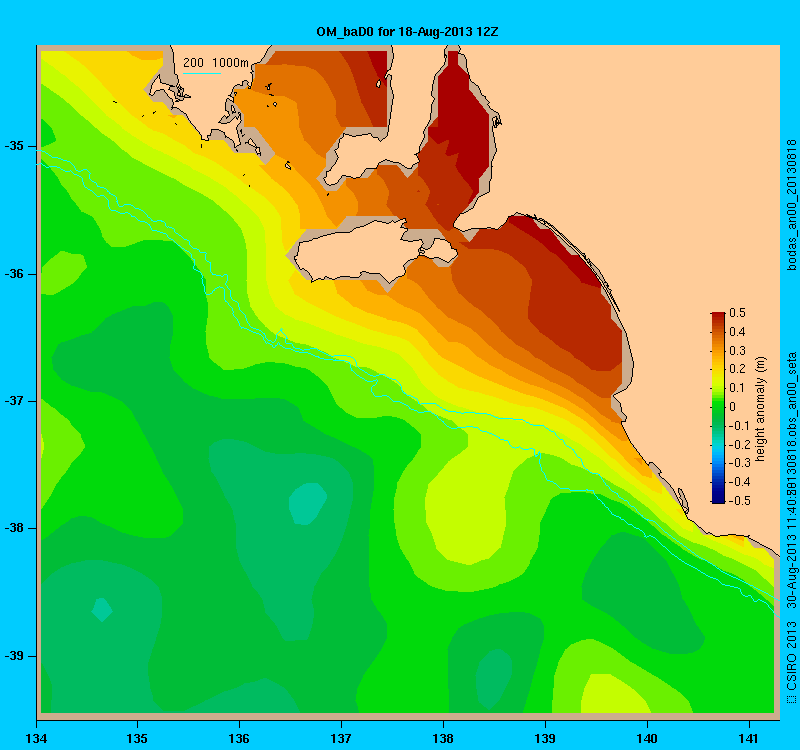
Task: Click the '200 1000m' contour legend label
Action: 216,63
